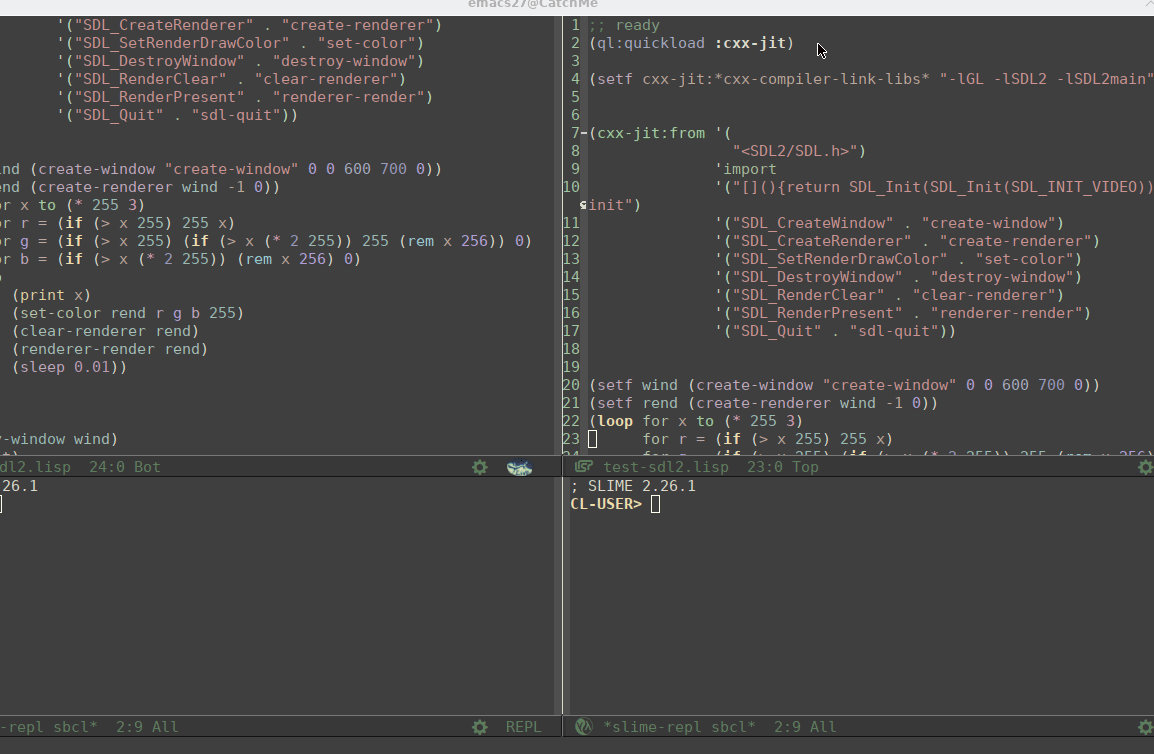Click the 'import' symbol on line 9
The height and width of the screenshot is (754, 1154).
pos(746,169)
